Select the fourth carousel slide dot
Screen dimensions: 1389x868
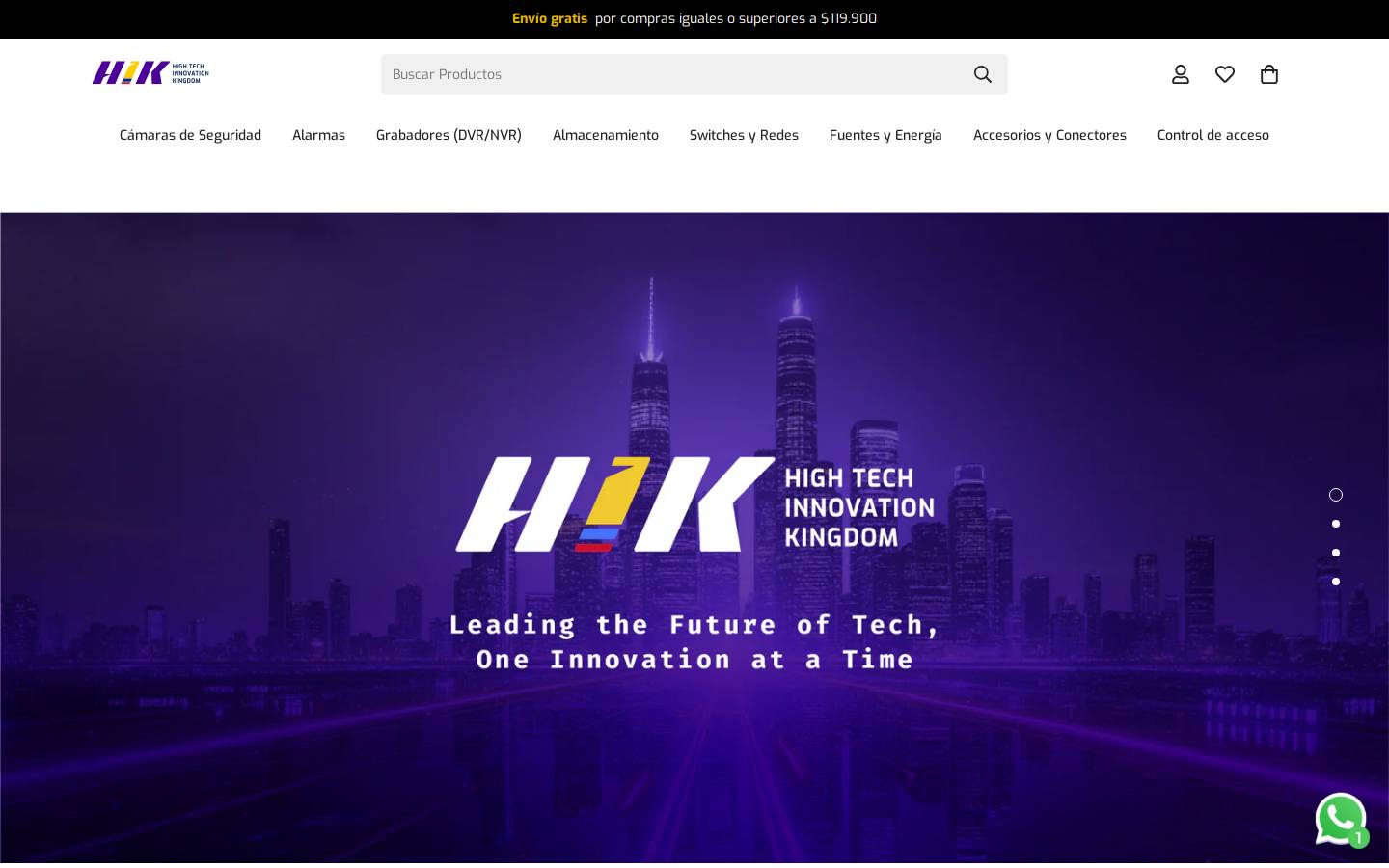1336,582
